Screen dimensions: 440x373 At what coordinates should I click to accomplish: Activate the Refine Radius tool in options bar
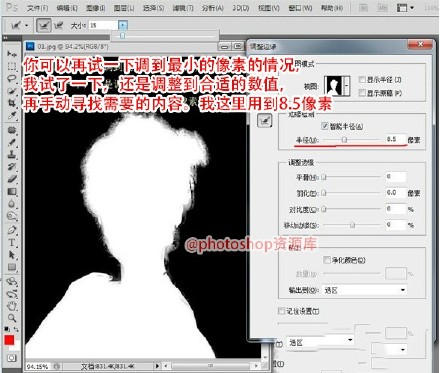click(x=44, y=25)
